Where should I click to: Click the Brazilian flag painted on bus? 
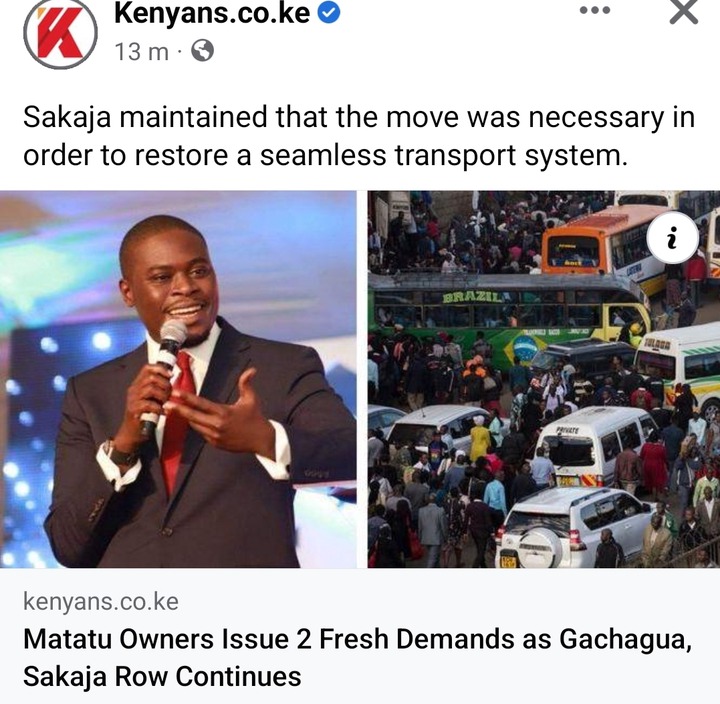pyautogui.click(x=525, y=350)
